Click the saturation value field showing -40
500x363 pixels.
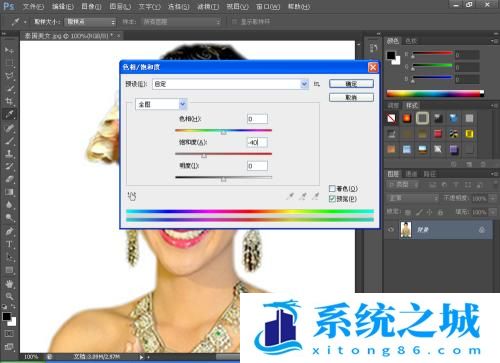pos(257,142)
